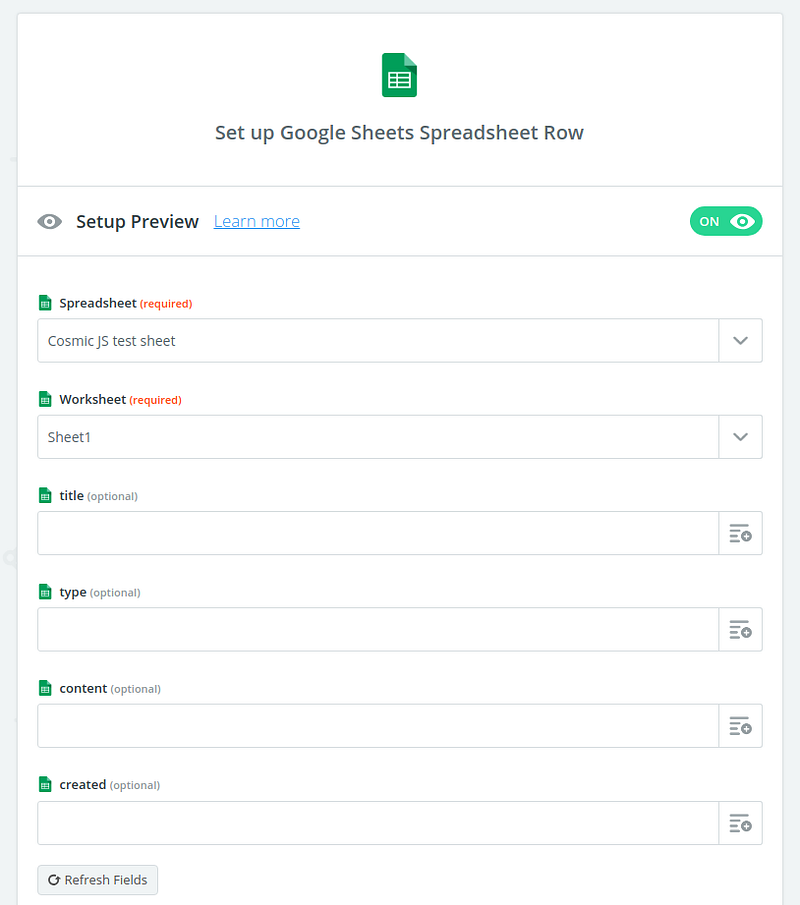
Task: Open the Learn more link
Action: 257,222
